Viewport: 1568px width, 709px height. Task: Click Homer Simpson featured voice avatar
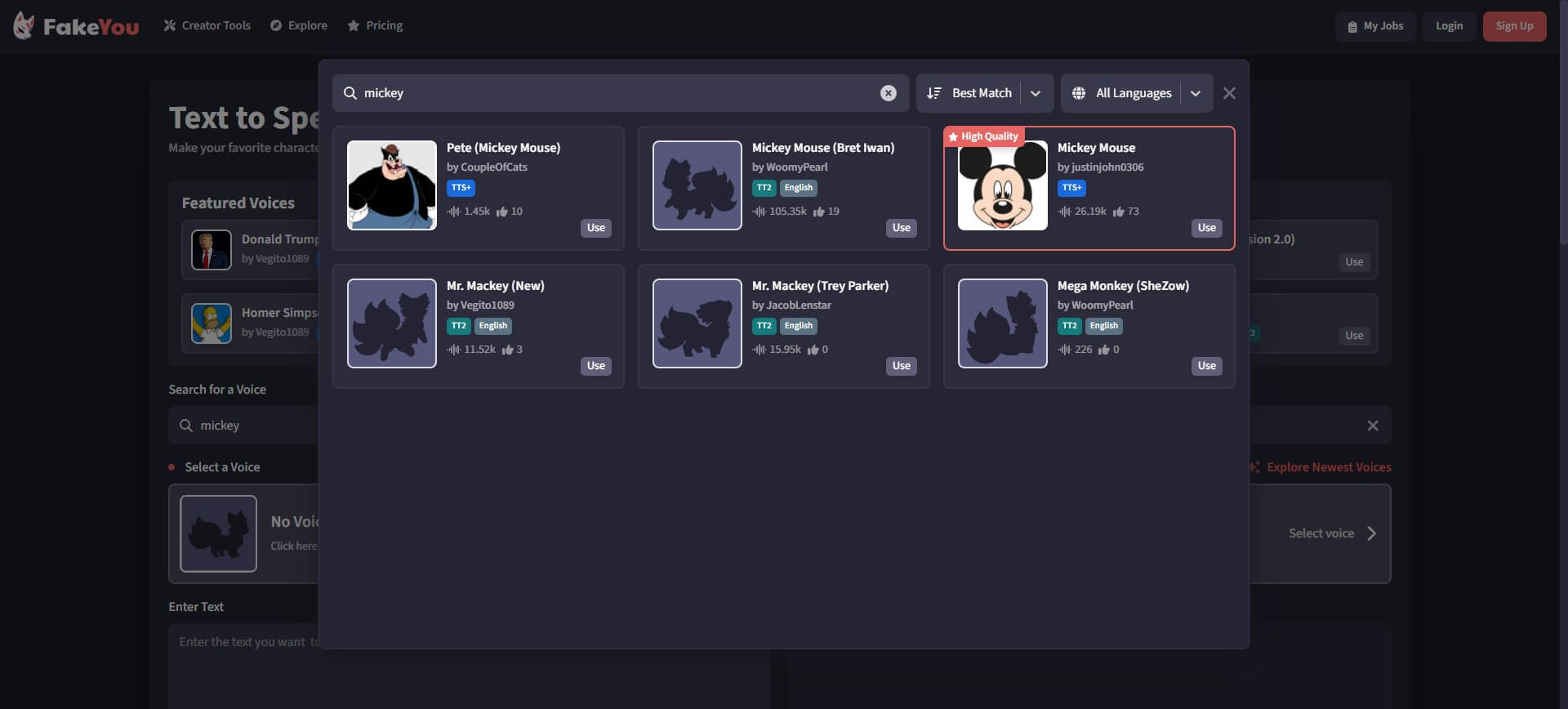pyautogui.click(x=212, y=323)
